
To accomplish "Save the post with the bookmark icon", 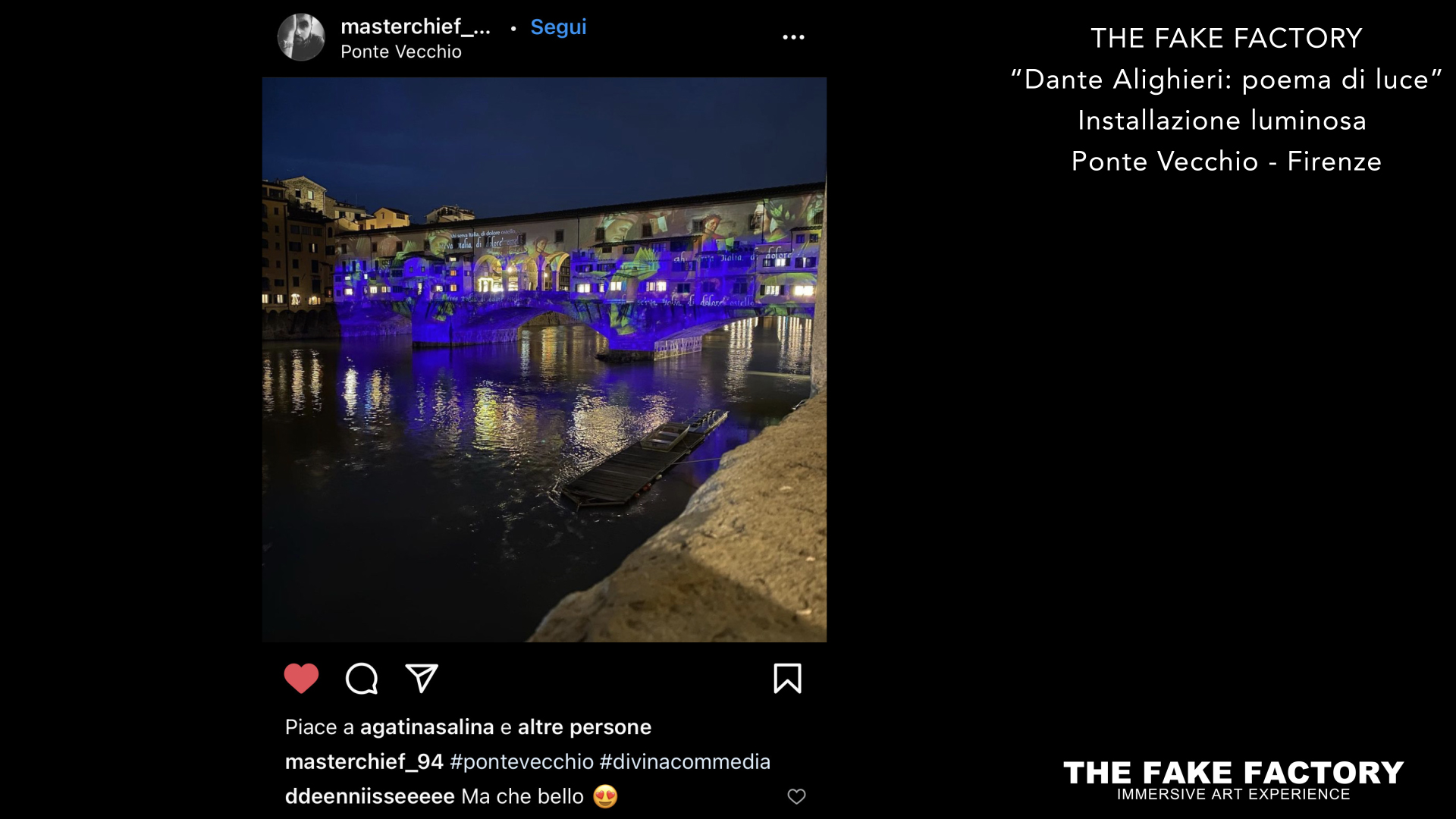I will [x=787, y=679].
